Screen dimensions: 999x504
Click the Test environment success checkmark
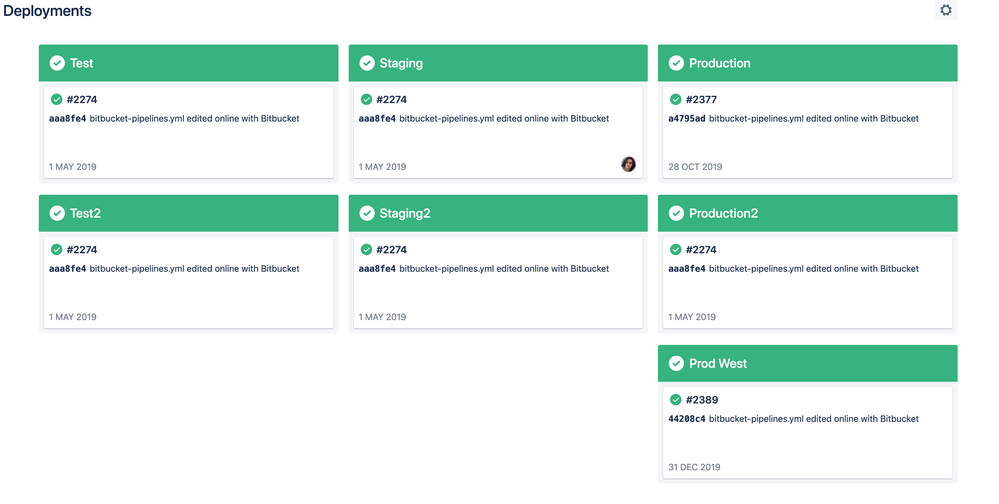(57, 63)
